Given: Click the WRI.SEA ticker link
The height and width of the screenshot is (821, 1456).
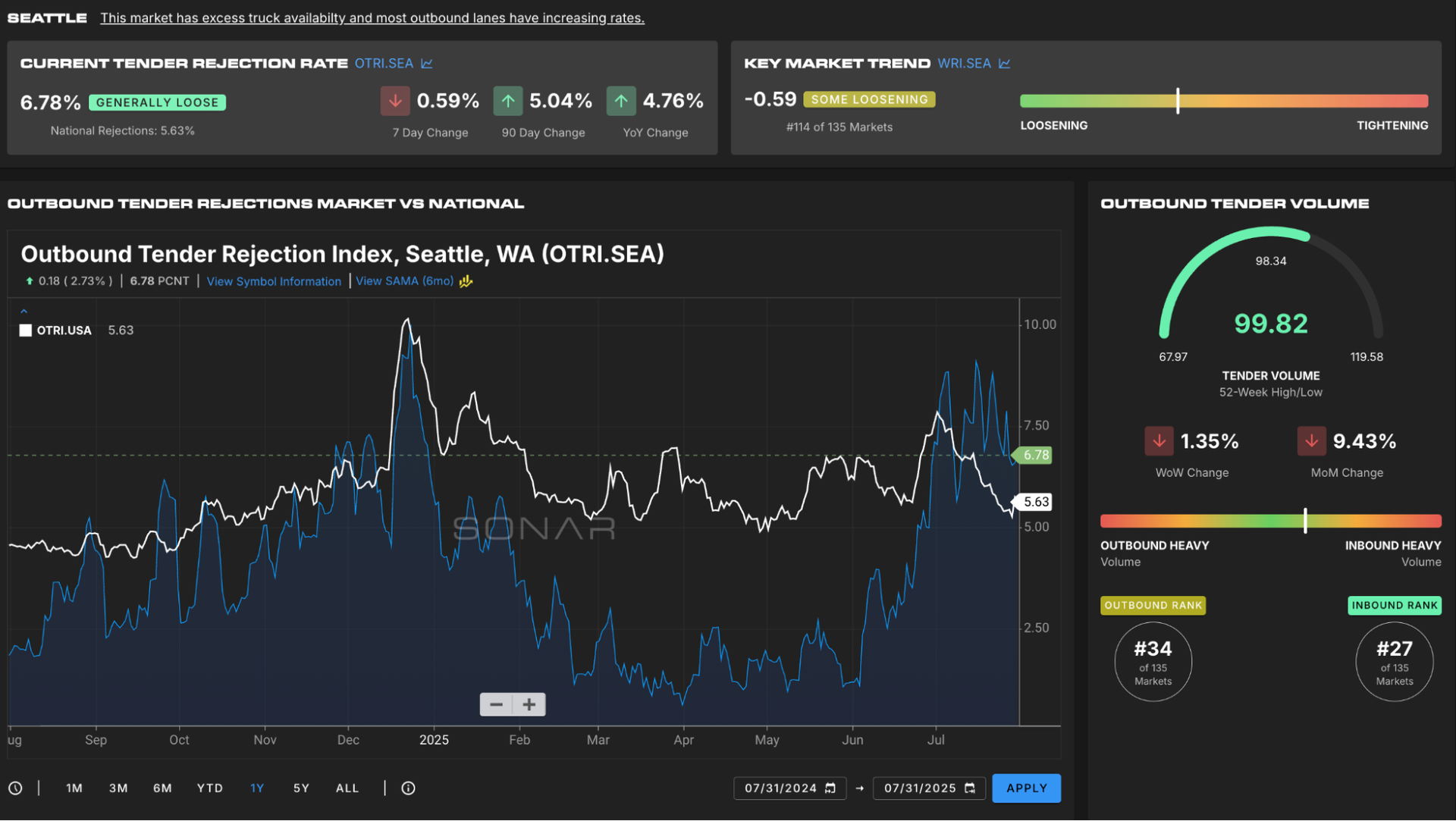Looking at the screenshot, I should click(964, 64).
